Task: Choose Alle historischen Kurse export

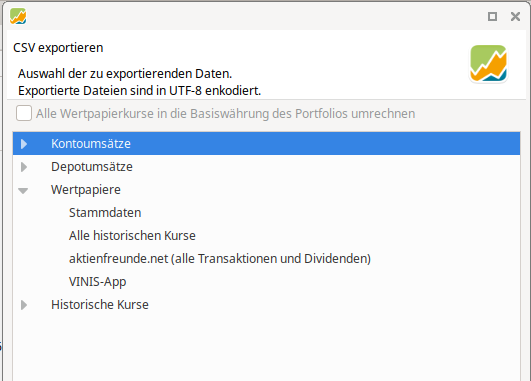Action: [x=132, y=236]
